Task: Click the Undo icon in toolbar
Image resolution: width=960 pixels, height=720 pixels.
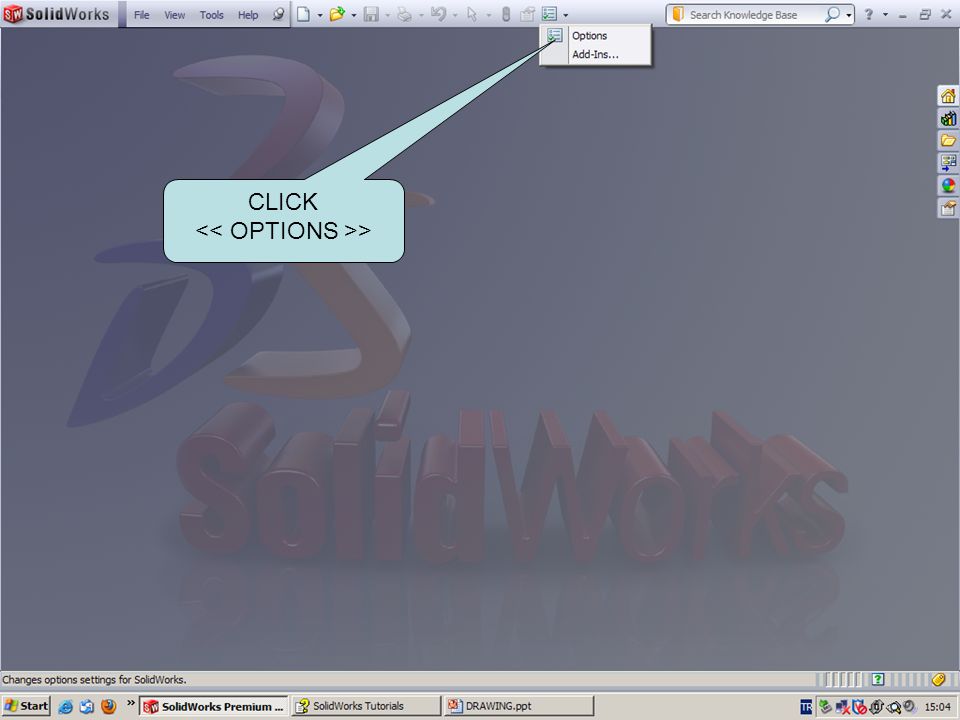Action: tap(438, 14)
